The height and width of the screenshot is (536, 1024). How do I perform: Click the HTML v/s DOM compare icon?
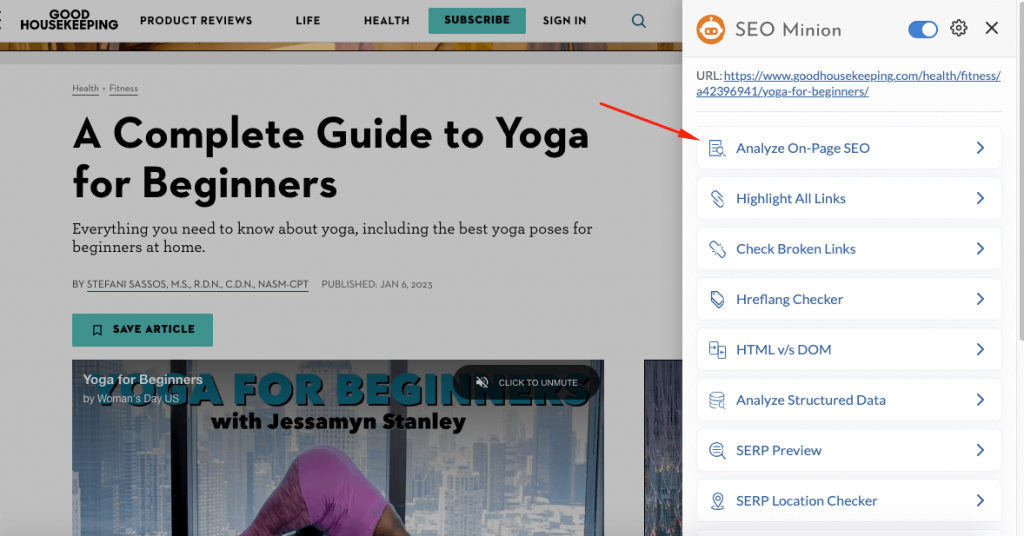[717, 349]
